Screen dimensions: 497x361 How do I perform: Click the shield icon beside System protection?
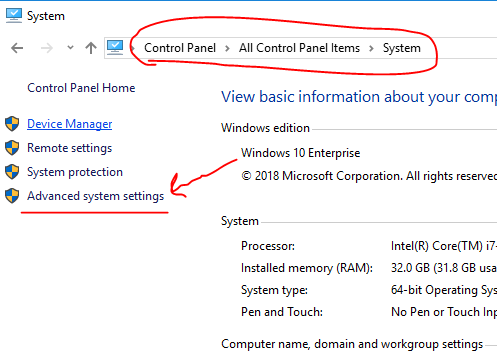(x=12, y=172)
